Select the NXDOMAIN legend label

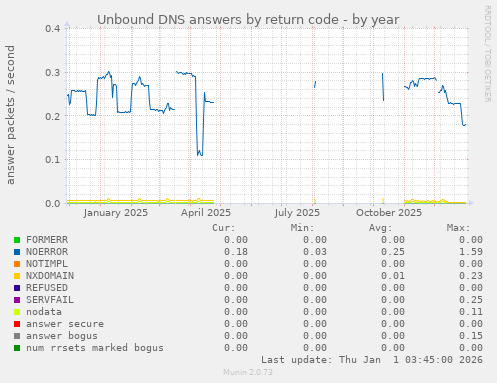tap(50, 276)
